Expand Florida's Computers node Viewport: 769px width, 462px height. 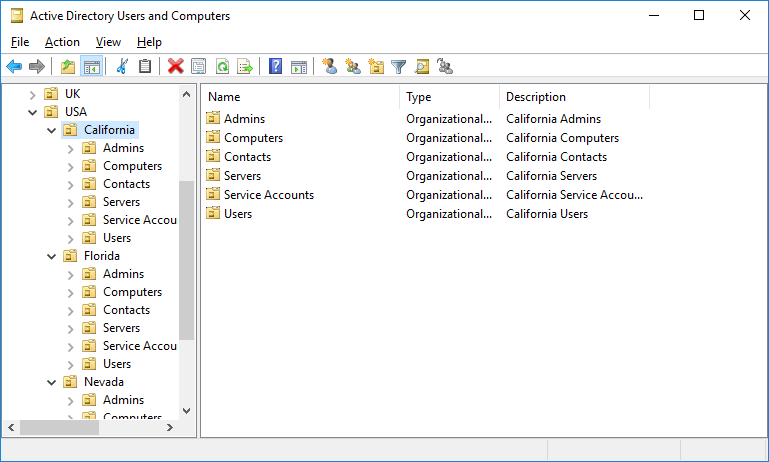[x=71, y=293]
